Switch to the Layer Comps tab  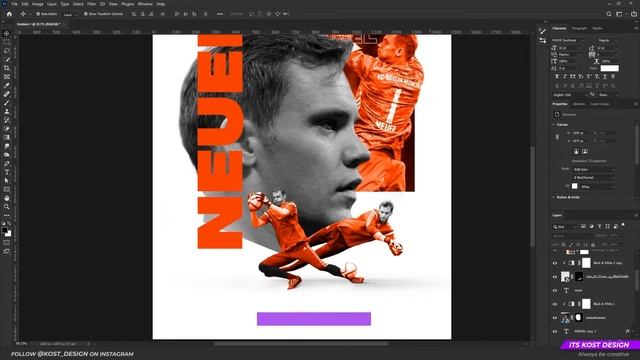point(600,104)
